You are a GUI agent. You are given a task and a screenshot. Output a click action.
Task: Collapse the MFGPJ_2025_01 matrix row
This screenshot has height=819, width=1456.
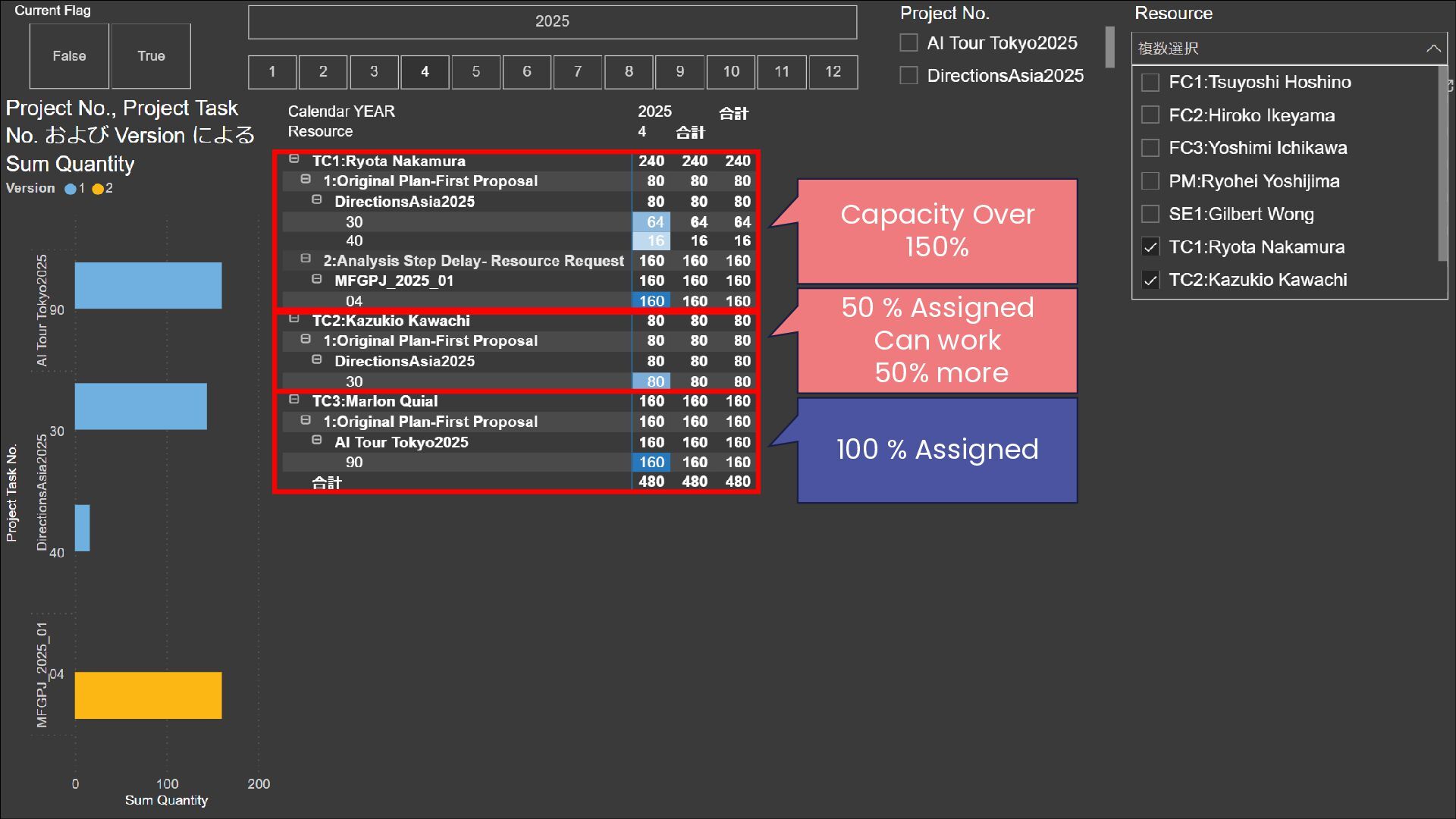click(317, 279)
